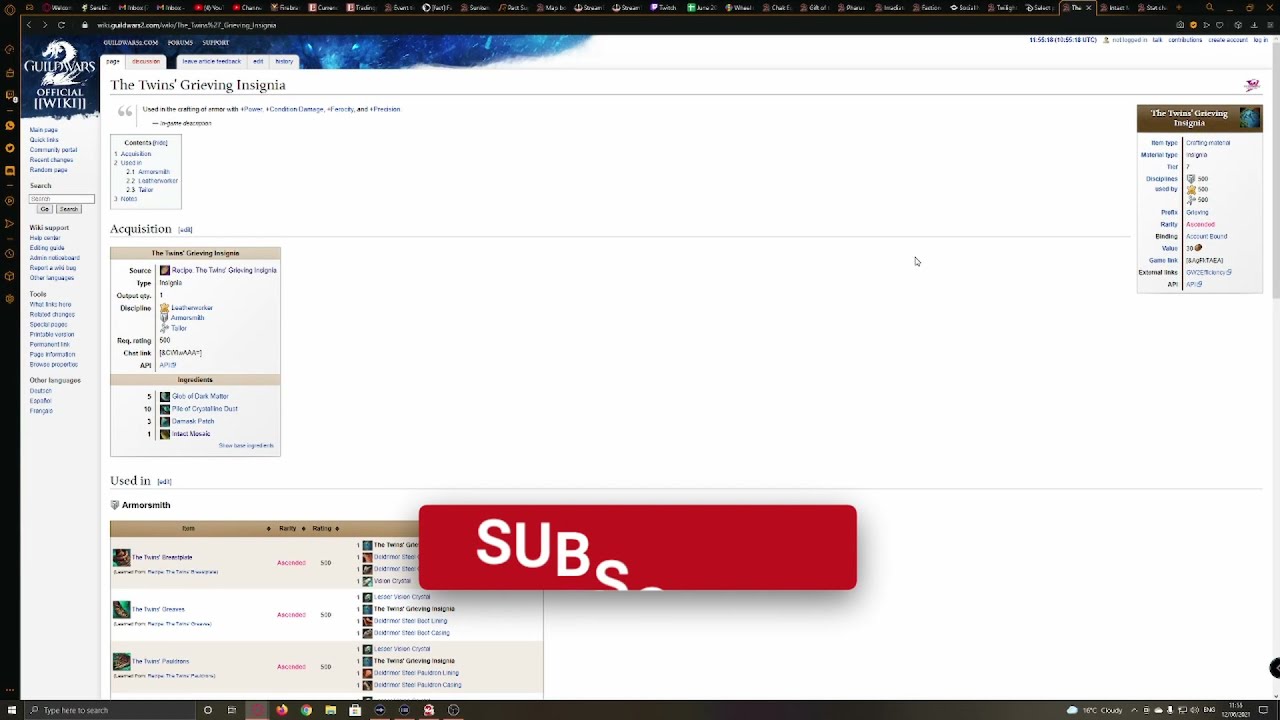The image size is (1280, 720).
Task: Open SUPPORT top menu link
Action: point(216,43)
